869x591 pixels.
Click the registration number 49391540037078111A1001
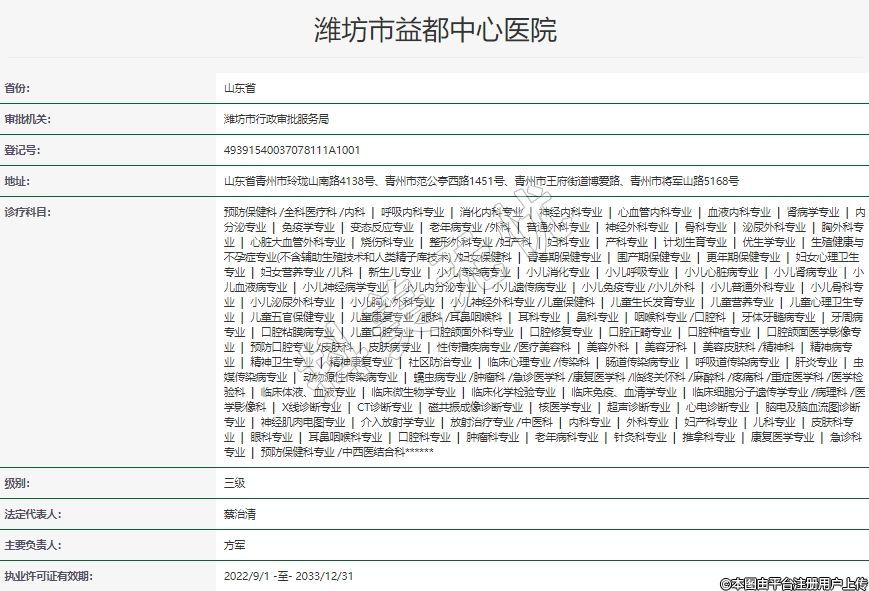point(292,150)
